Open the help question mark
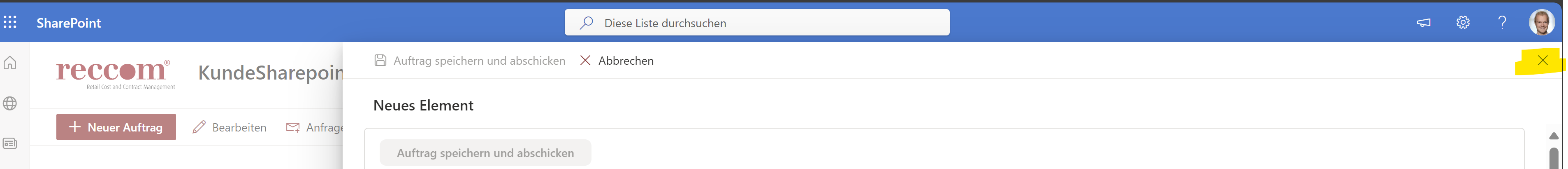1568x169 pixels. pyautogui.click(x=1502, y=23)
